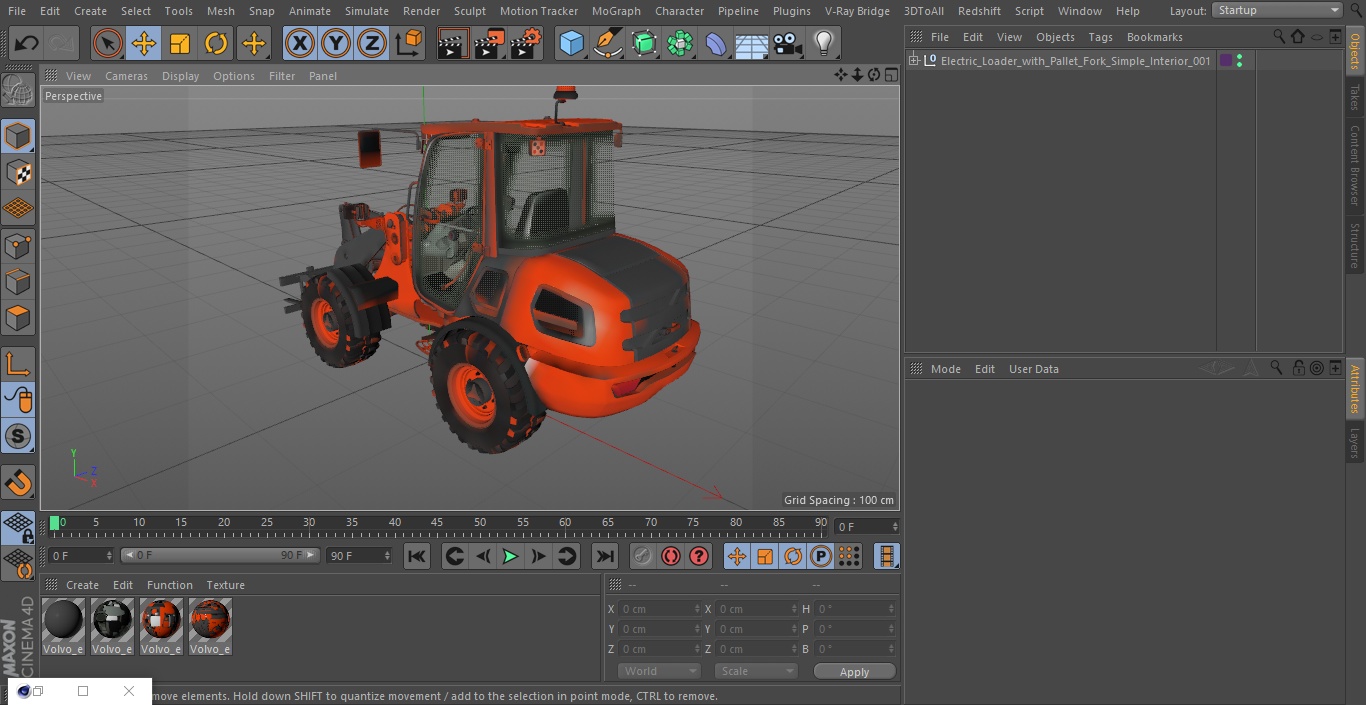Go to start of animation
Image resolution: width=1366 pixels, height=705 pixels.
pyautogui.click(x=417, y=556)
